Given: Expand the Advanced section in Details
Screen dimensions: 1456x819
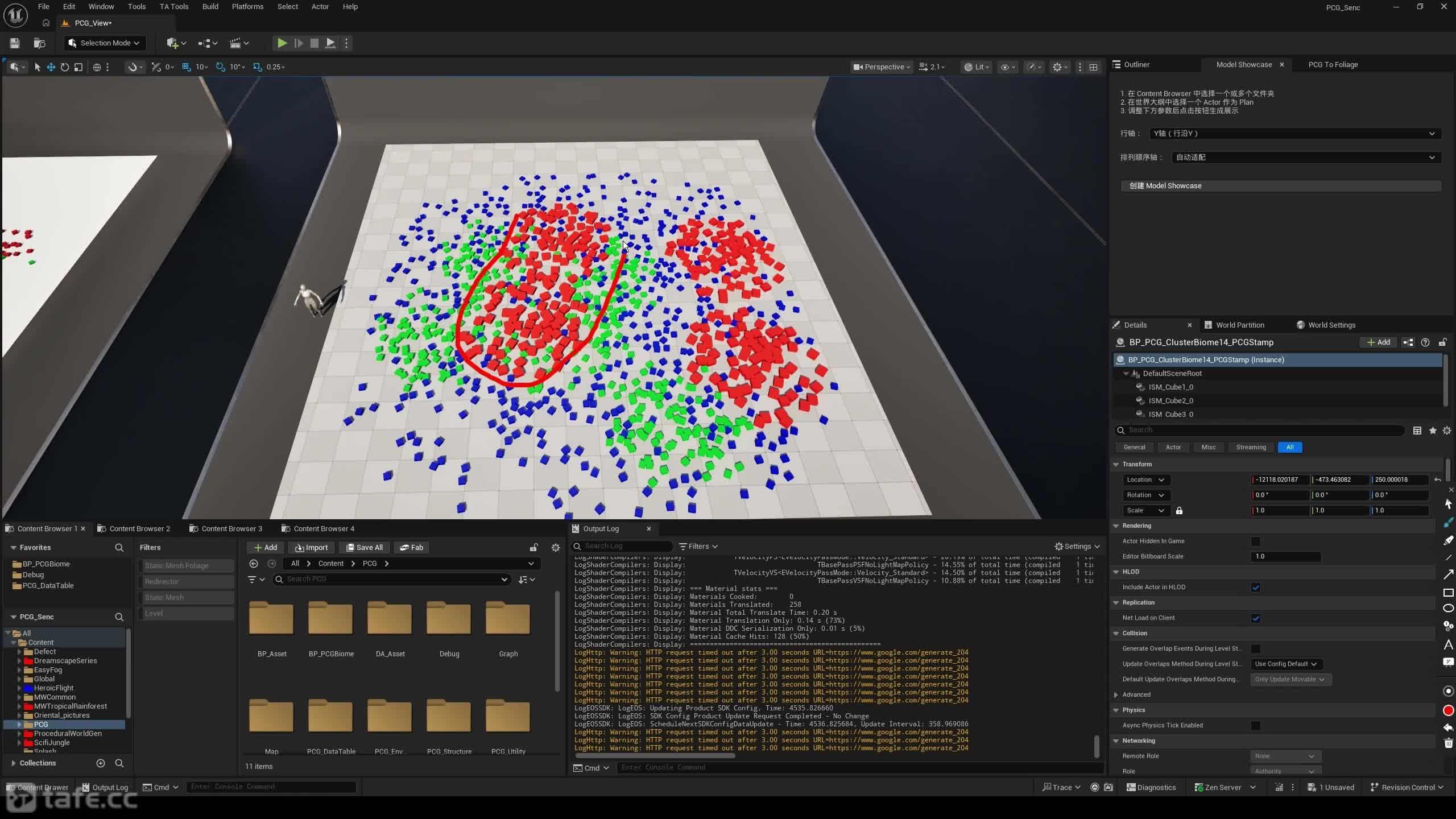Looking at the screenshot, I should coord(1136,695).
